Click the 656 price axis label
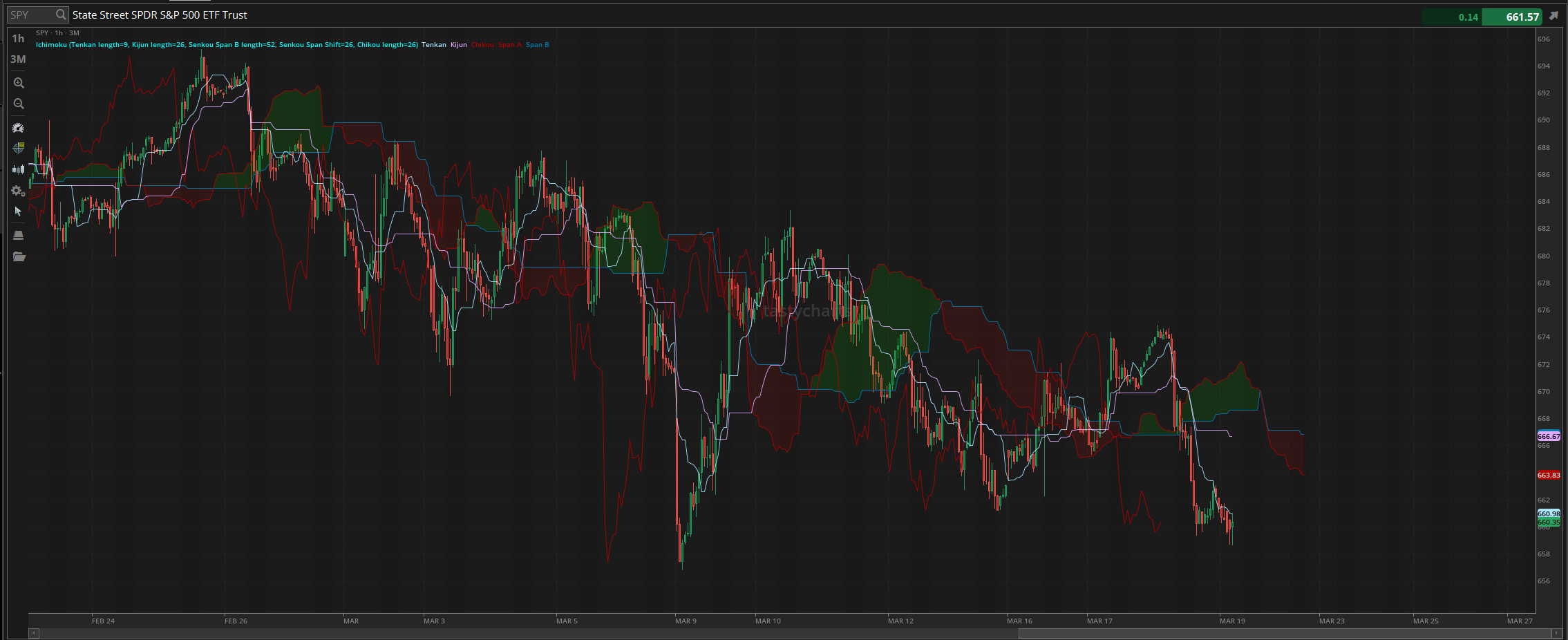Screen dimensions: 1568x640 pyautogui.click(x=1544, y=581)
